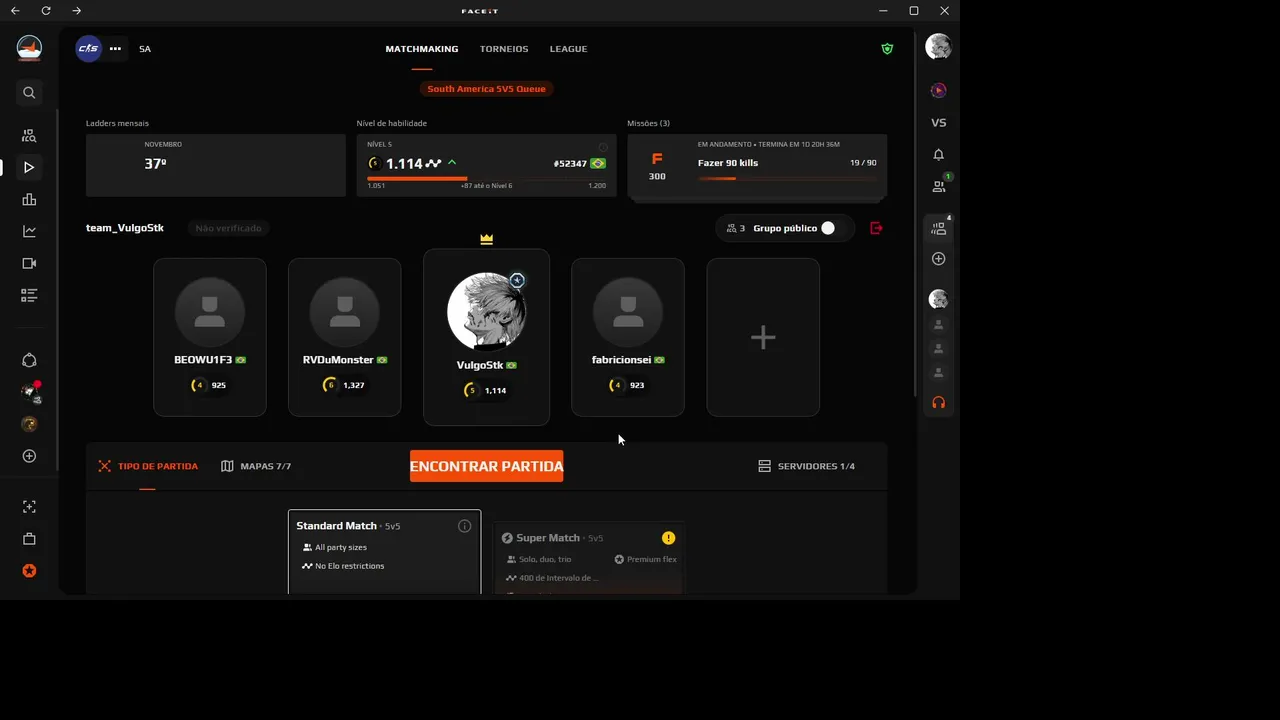Open the purple play icon in right sidebar
The width and height of the screenshot is (1280, 720).
(938, 90)
